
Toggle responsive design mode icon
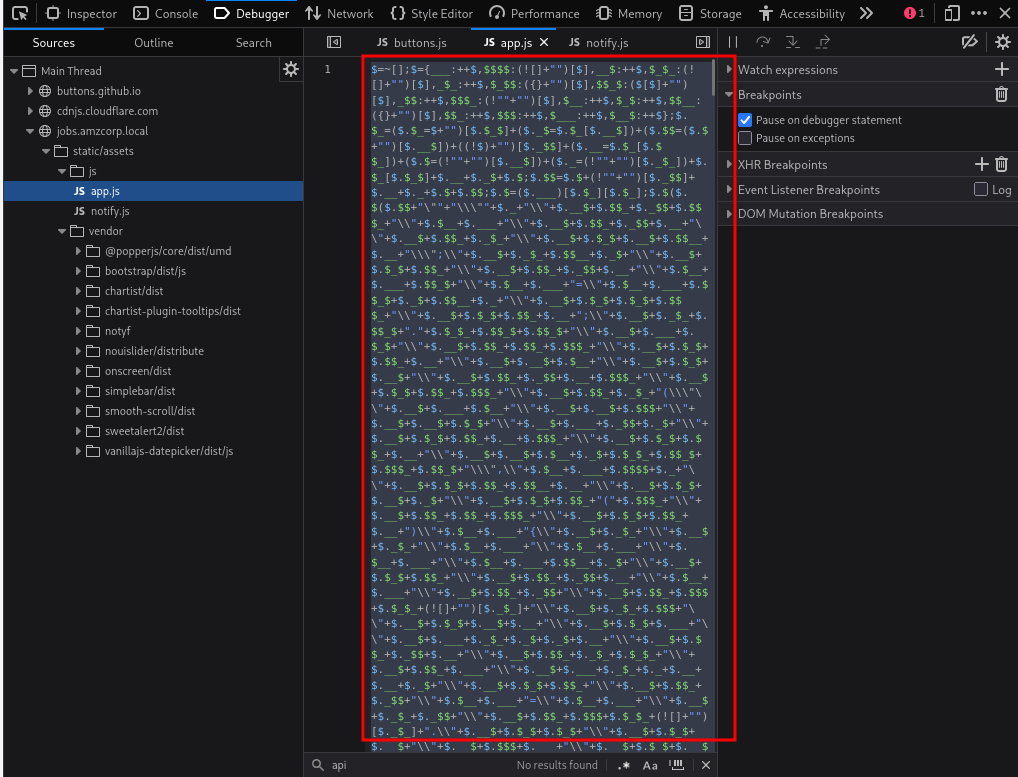click(952, 14)
